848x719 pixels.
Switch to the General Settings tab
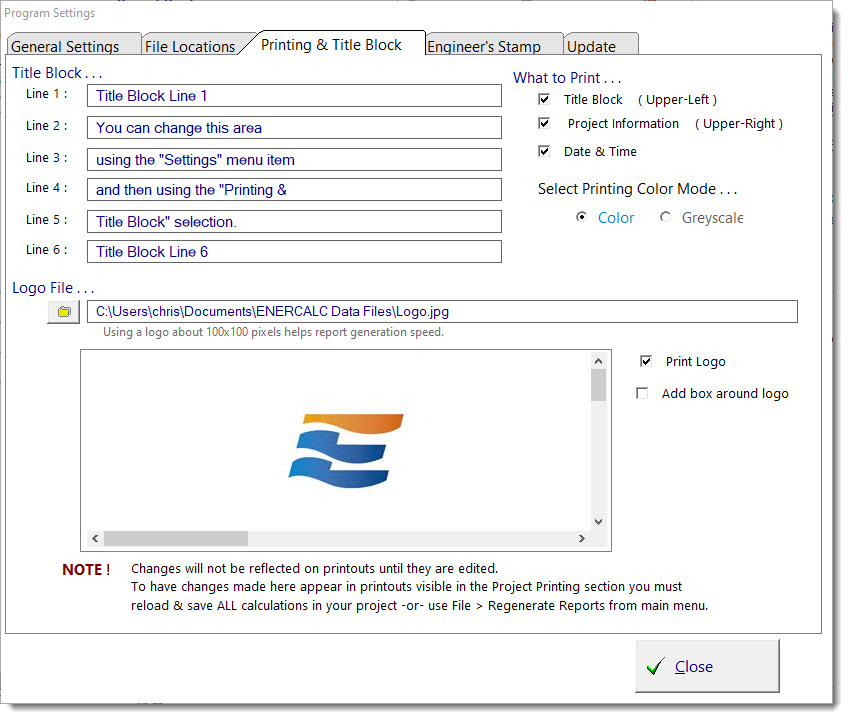click(x=66, y=46)
